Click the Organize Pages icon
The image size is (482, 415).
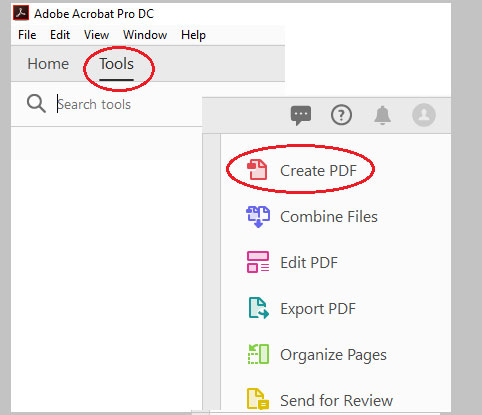[258, 354]
